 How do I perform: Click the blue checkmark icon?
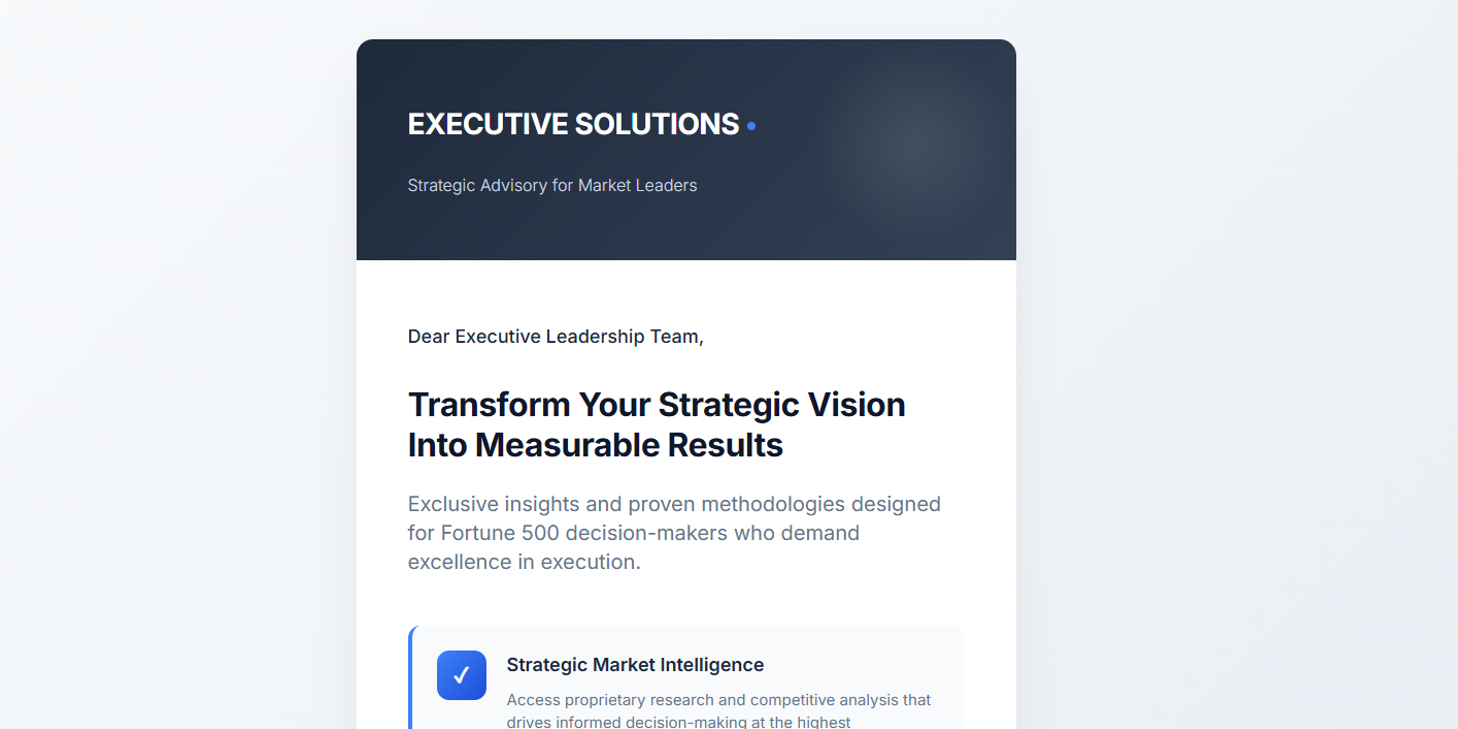pyautogui.click(x=461, y=675)
